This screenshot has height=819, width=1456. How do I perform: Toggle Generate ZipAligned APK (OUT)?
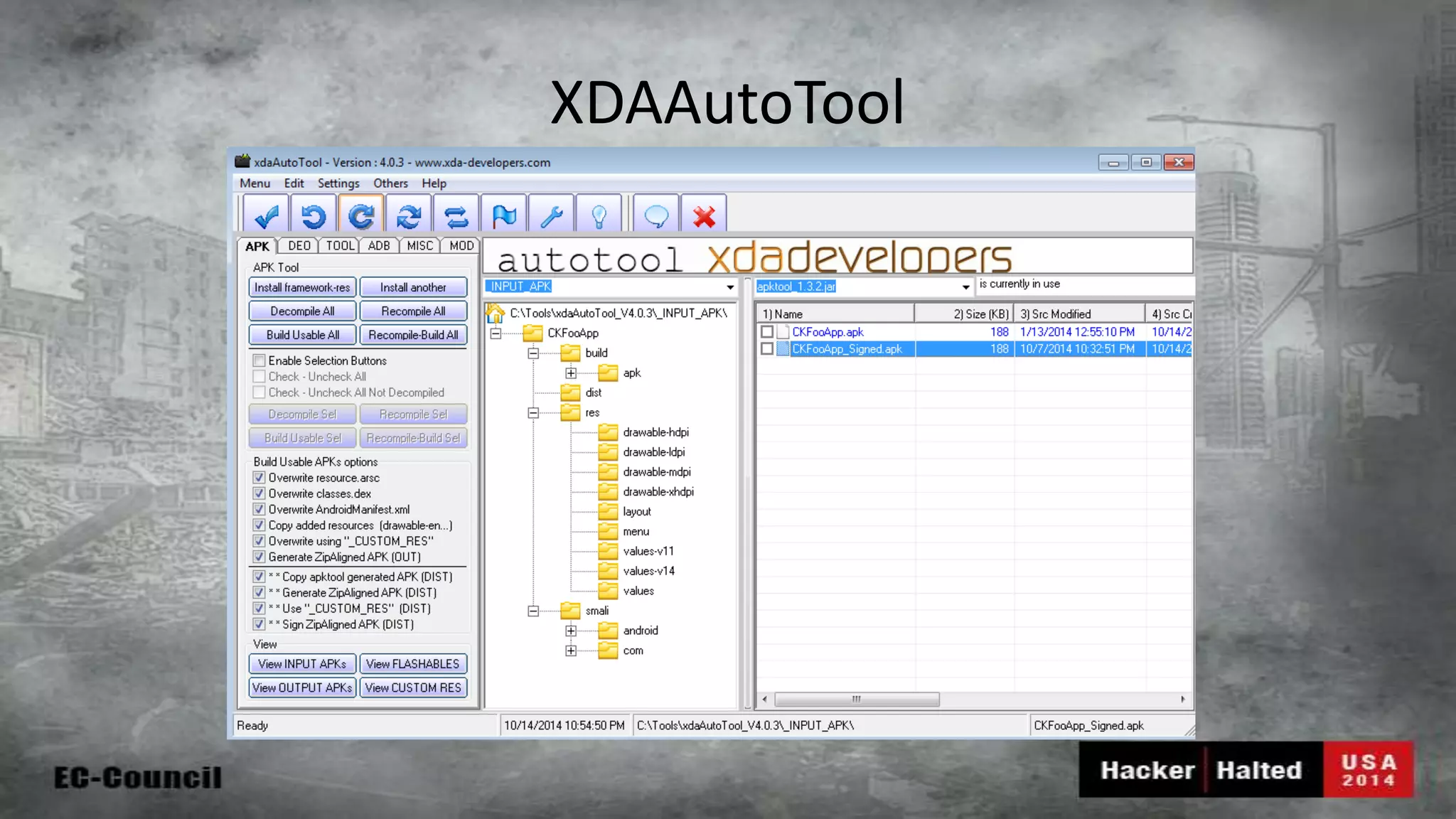[x=259, y=557]
